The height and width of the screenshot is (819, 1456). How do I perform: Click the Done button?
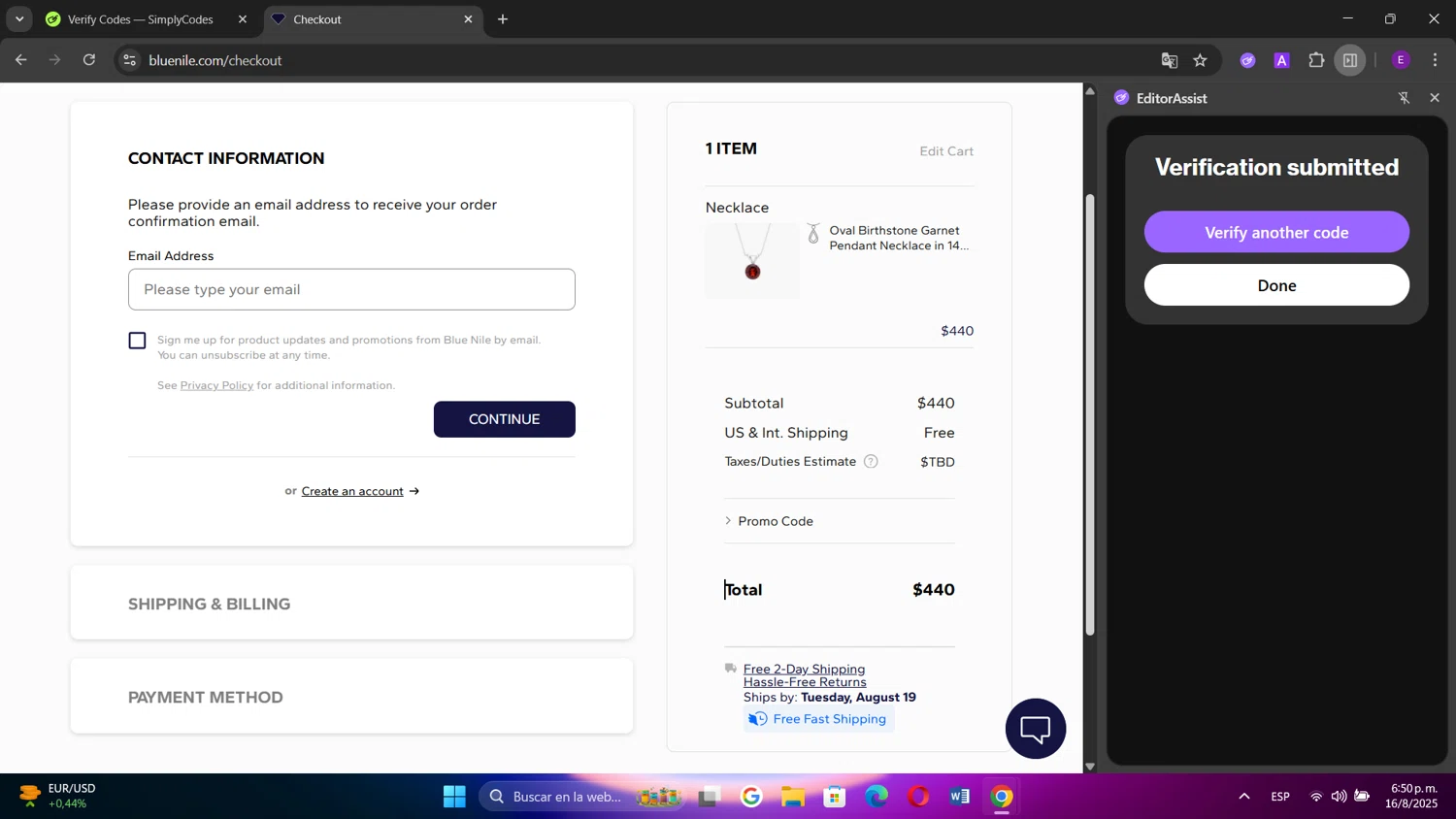pyautogui.click(x=1276, y=285)
